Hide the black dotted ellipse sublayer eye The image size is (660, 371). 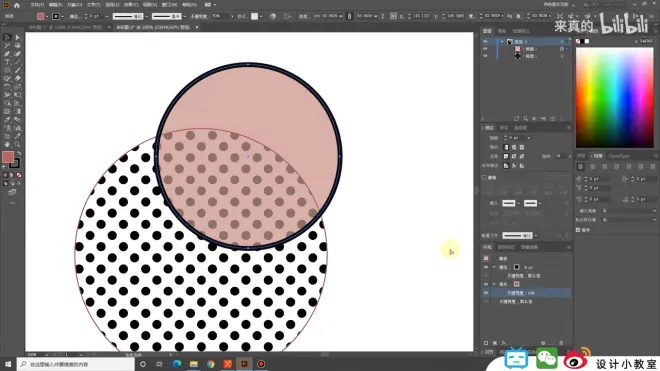[485, 56]
